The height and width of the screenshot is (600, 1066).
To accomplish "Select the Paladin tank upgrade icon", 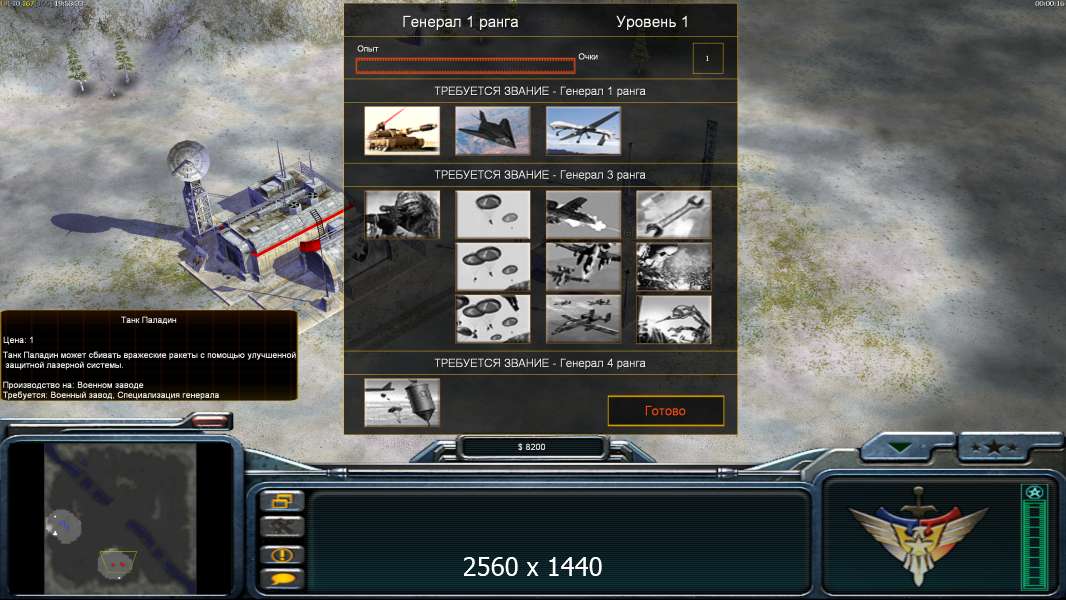I will (402, 130).
